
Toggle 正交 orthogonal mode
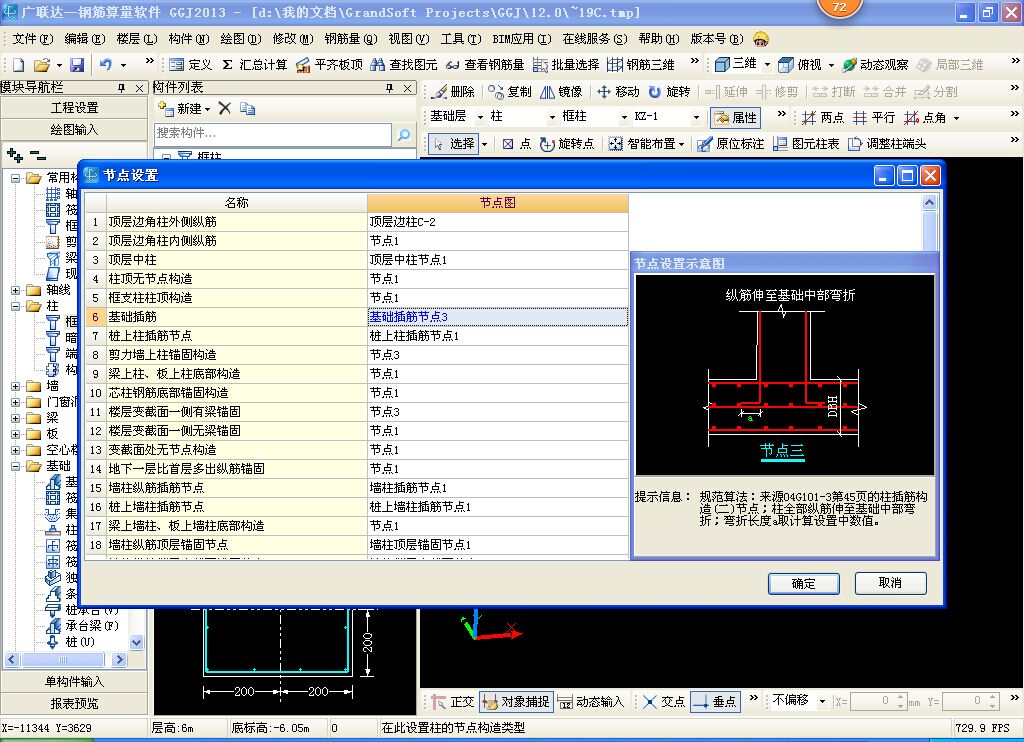point(453,702)
